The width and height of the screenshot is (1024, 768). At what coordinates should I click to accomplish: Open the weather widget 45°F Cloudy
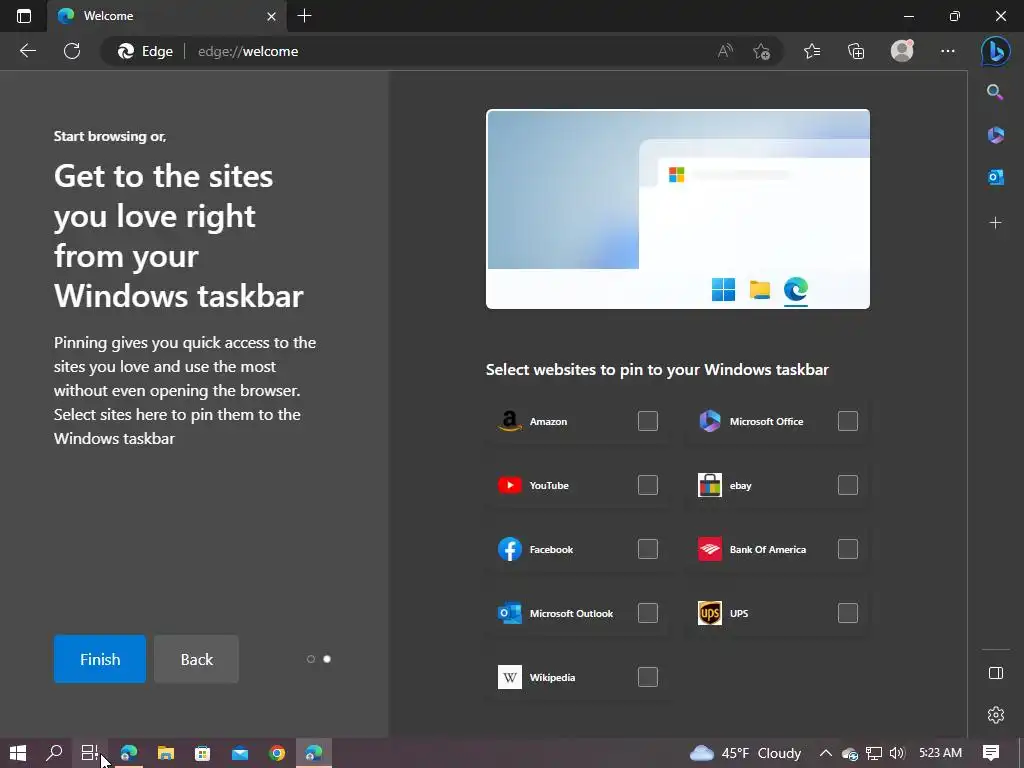click(745, 753)
